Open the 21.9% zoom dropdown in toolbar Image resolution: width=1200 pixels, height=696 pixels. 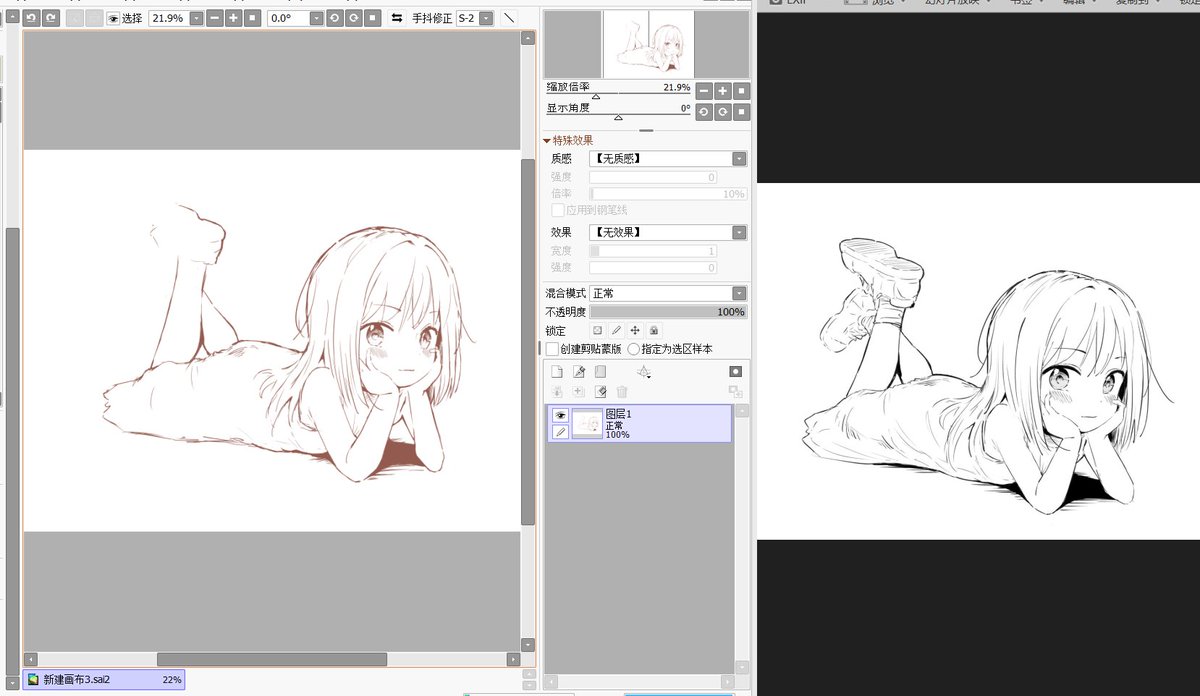(195, 18)
